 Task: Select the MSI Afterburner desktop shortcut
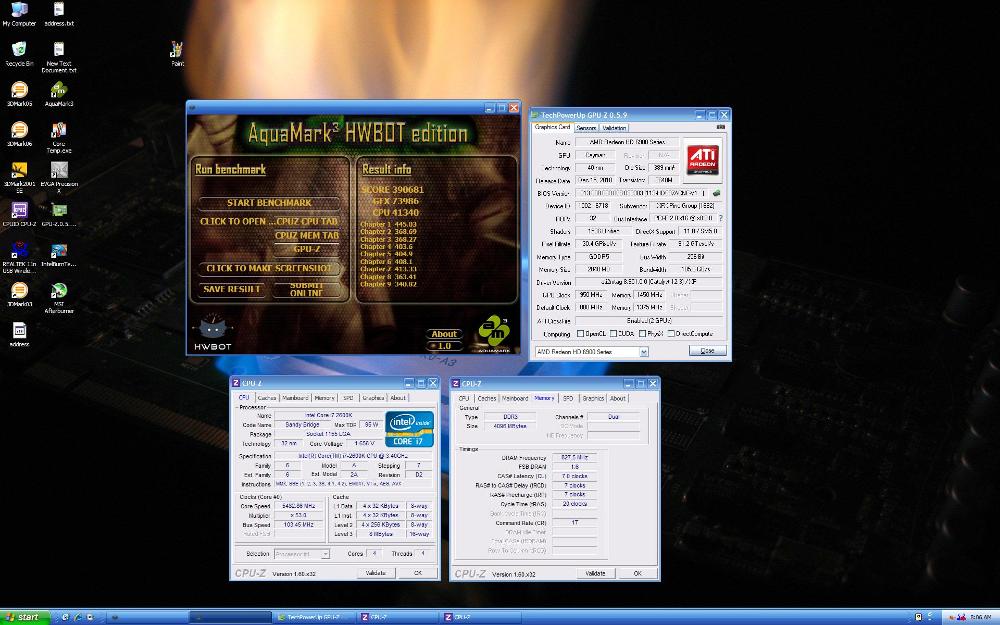[x=59, y=298]
